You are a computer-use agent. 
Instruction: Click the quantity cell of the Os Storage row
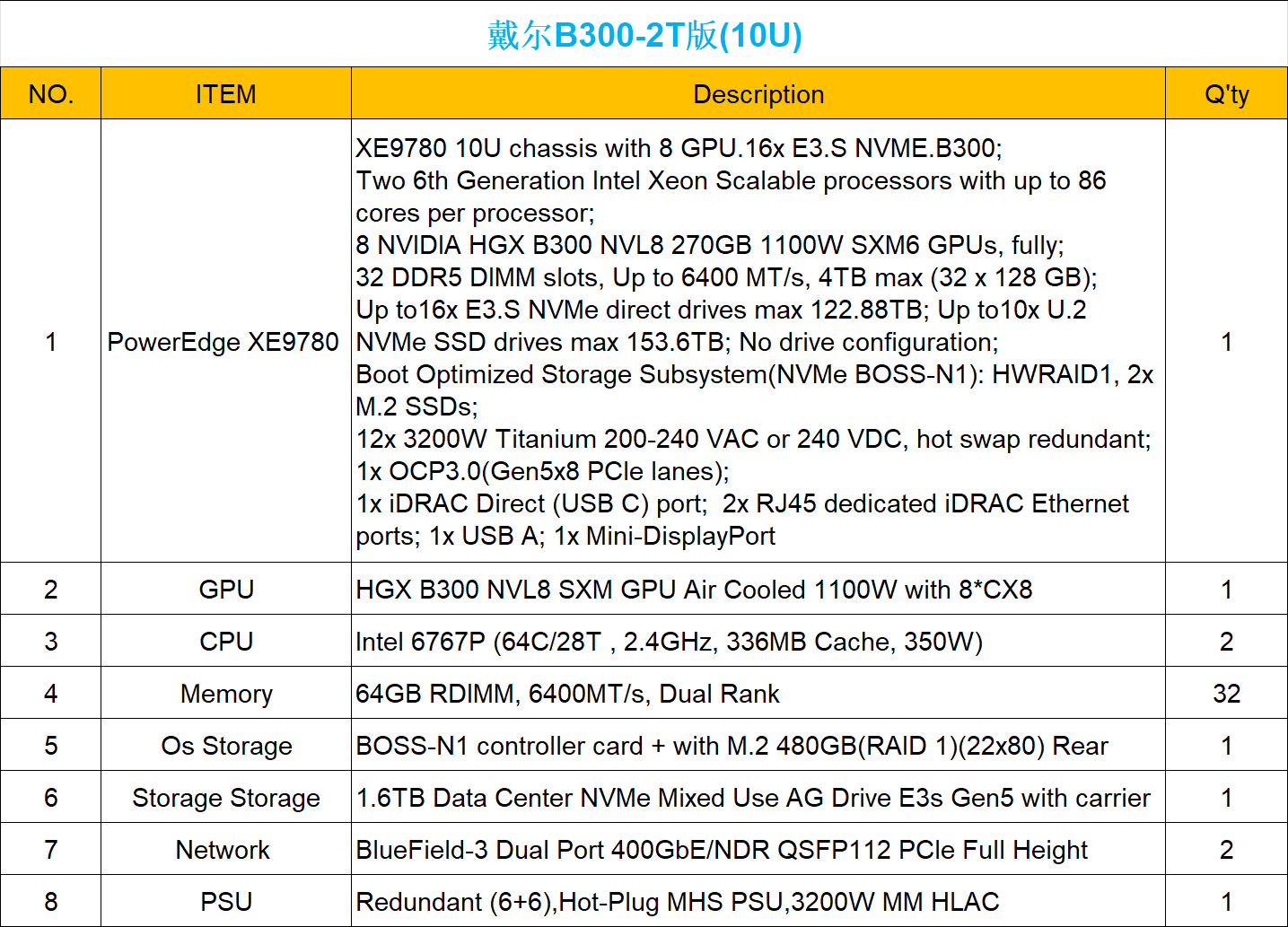[x=1227, y=745]
